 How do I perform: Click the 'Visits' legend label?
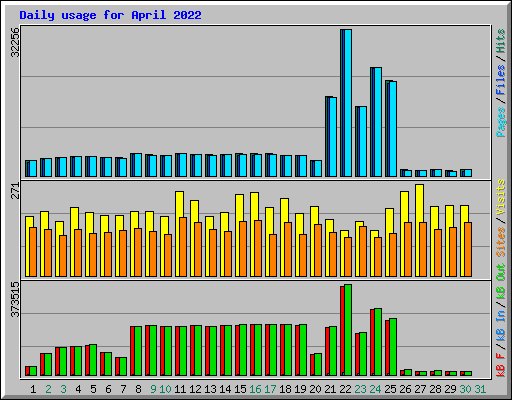[500, 197]
